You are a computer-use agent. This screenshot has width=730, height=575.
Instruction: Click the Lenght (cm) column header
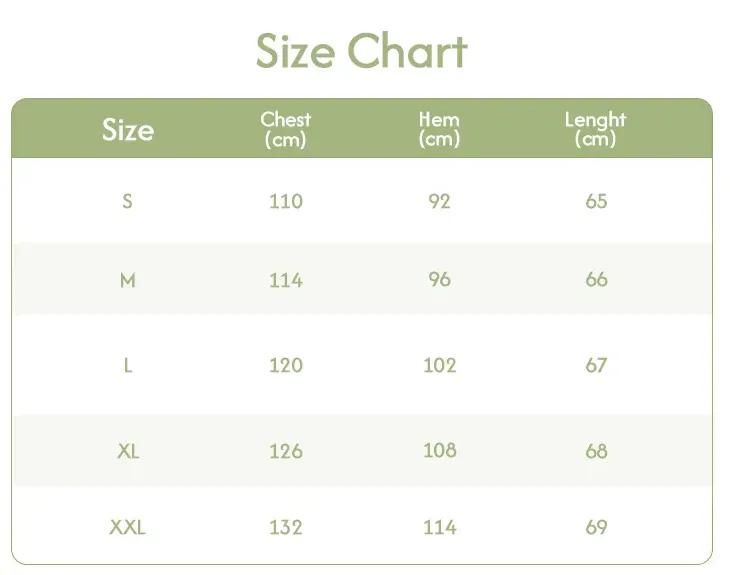[x=595, y=130]
